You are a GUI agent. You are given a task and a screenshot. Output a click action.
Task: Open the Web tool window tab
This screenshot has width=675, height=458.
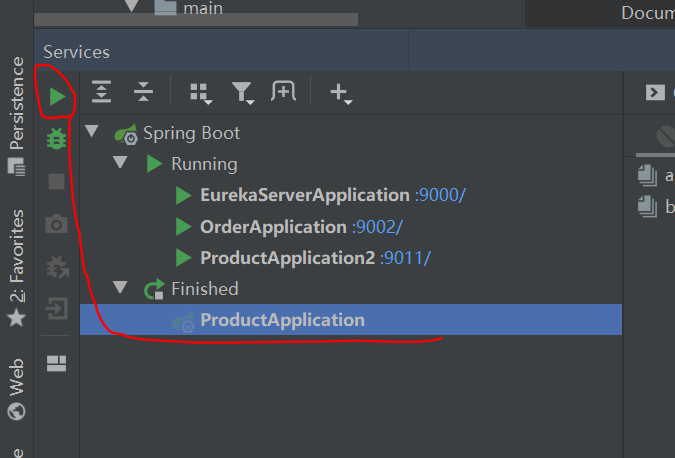[16, 389]
